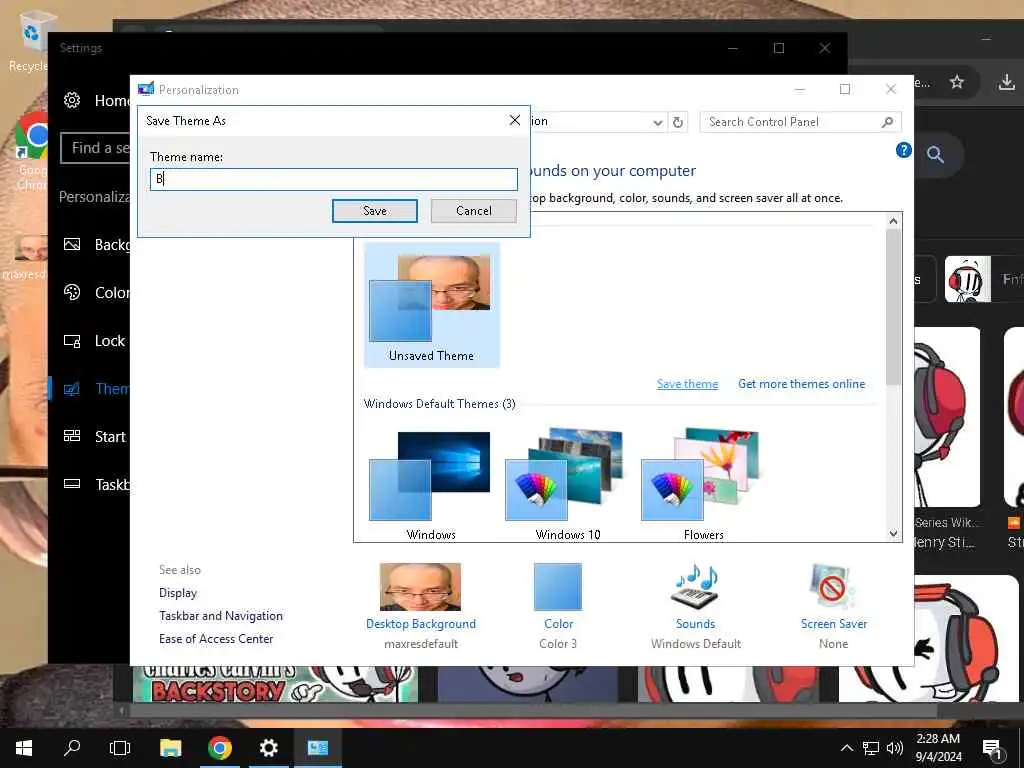The image size is (1024, 768).
Task: Open Task View on the taskbar
Action: (120, 748)
